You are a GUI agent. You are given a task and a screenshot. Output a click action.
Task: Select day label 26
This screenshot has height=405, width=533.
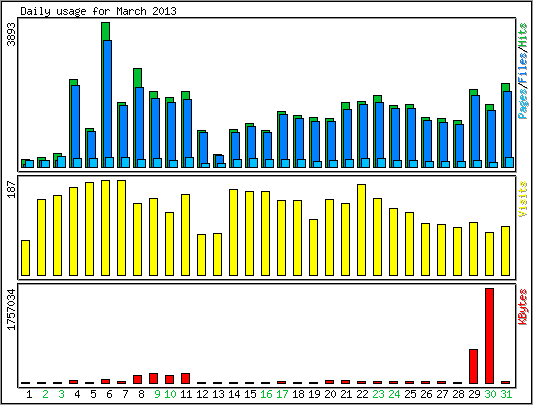pos(426,394)
